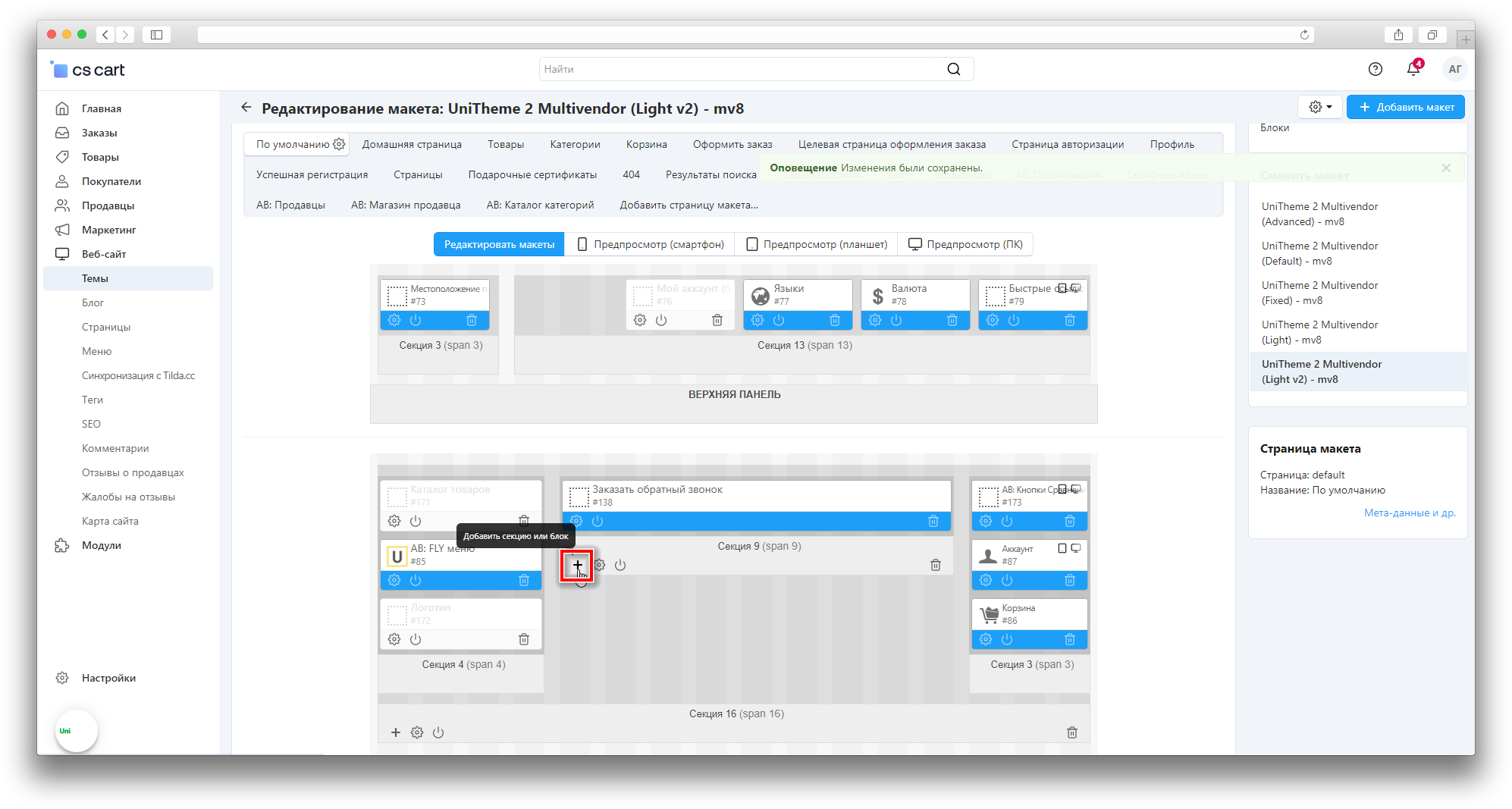
Task: Open gear options on По умолчанию tab
Action: [339, 144]
